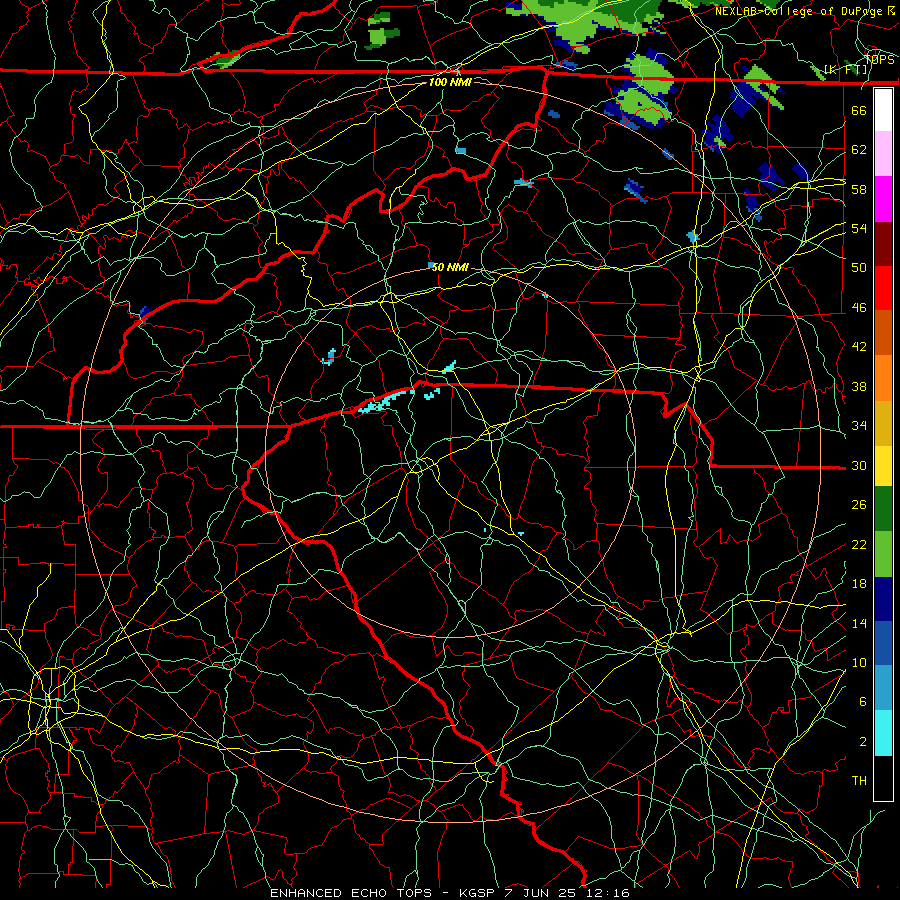Click legend value "22"
This screenshot has width=900, height=900.
click(x=859, y=544)
